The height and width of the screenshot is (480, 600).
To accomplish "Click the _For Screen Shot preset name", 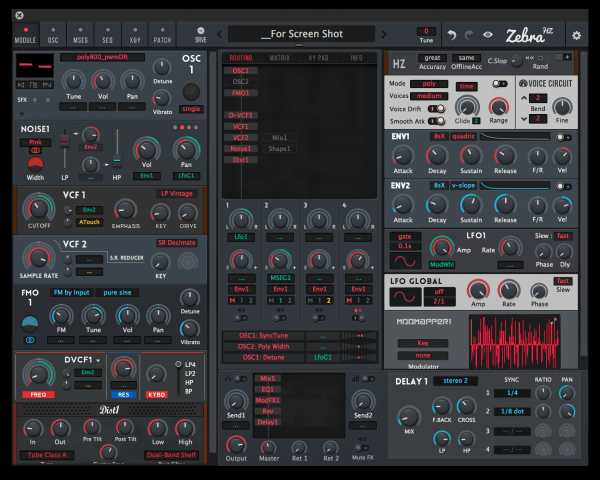I will click(x=302, y=34).
